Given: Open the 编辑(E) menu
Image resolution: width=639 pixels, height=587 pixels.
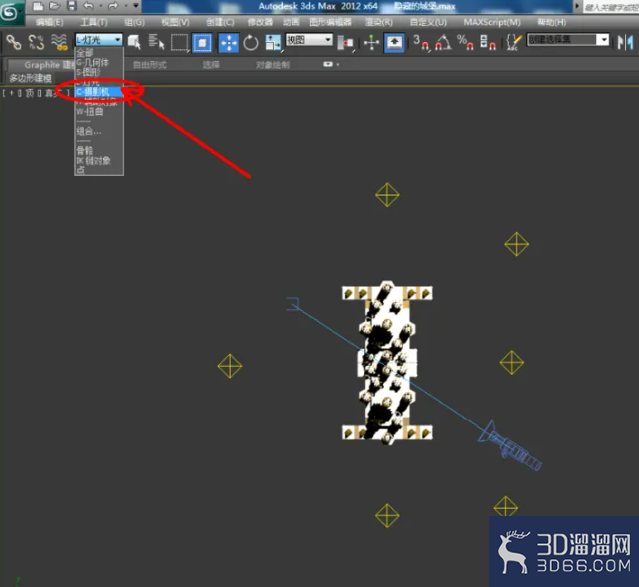Looking at the screenshot, I should (49, 22).
